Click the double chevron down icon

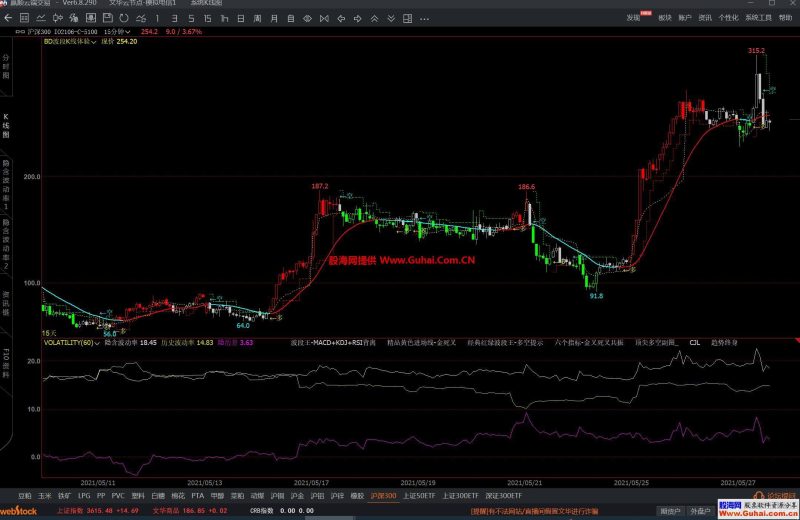(x=391, y=19)
